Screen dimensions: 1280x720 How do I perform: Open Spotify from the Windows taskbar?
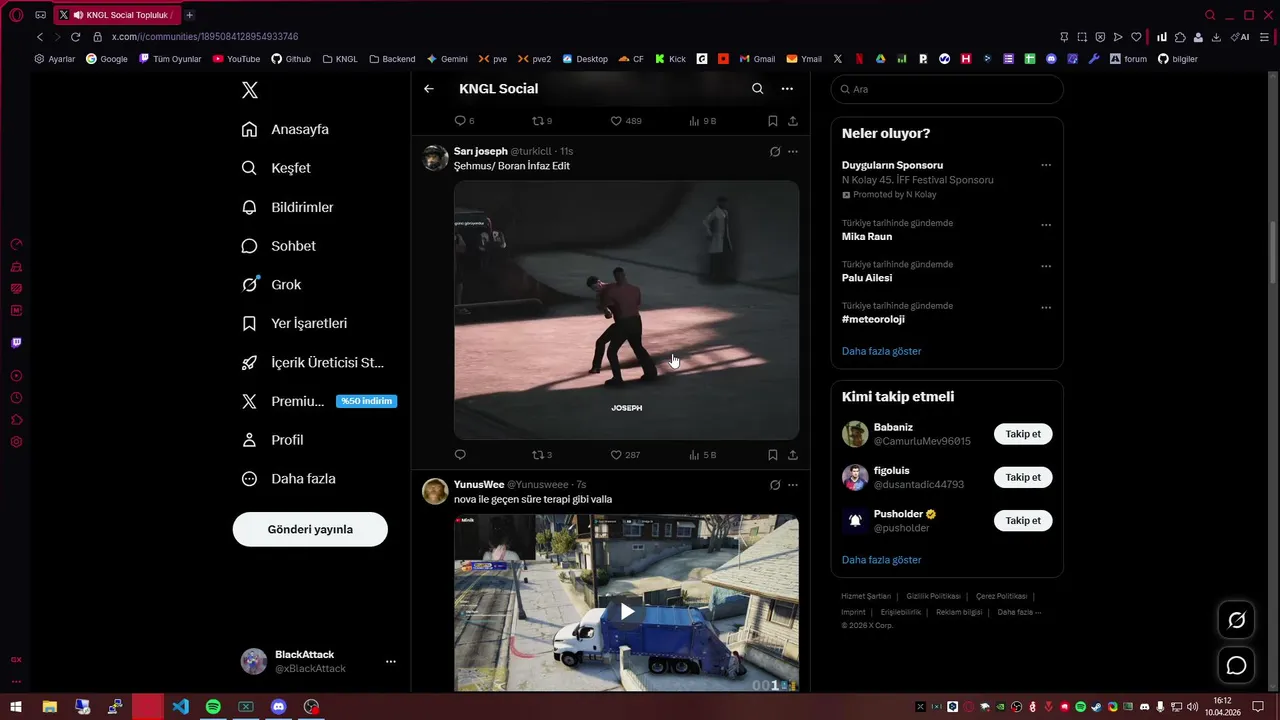pyautogui.click(x=213, y=707)
